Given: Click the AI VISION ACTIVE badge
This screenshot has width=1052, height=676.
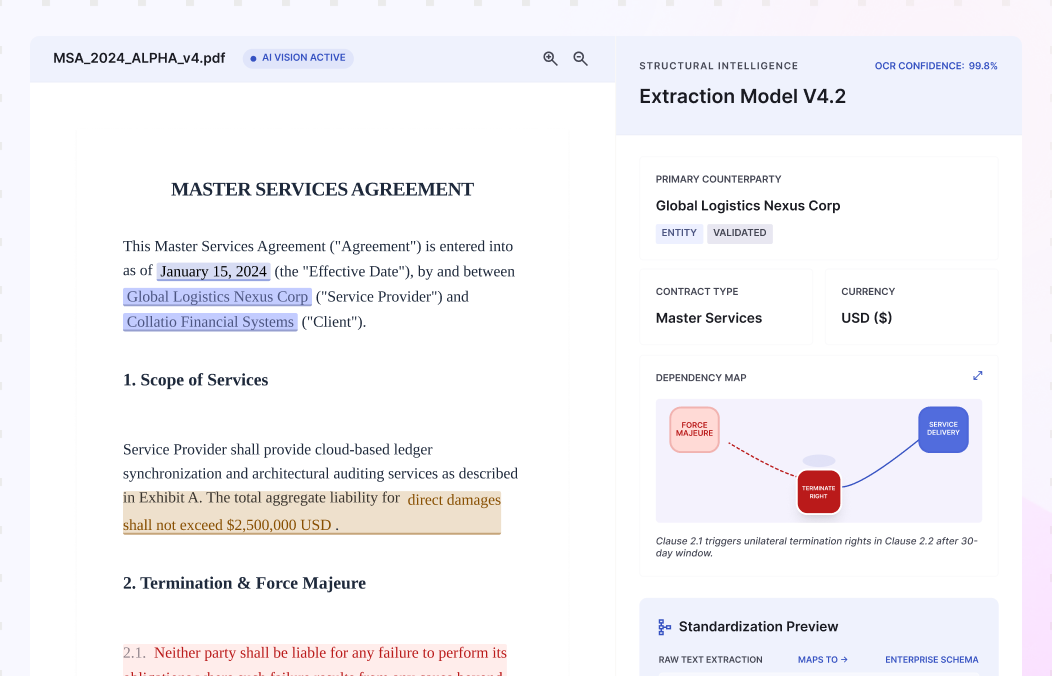Looking at the screenshot, I should pos(298,58).
